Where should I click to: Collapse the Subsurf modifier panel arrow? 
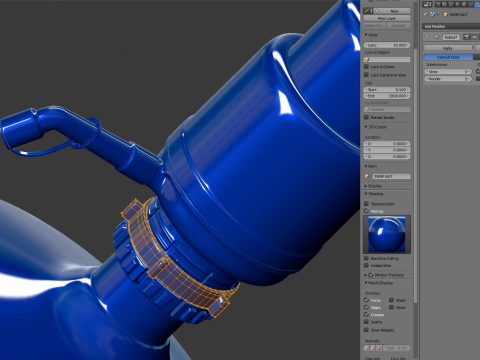[x=427, y=37]
